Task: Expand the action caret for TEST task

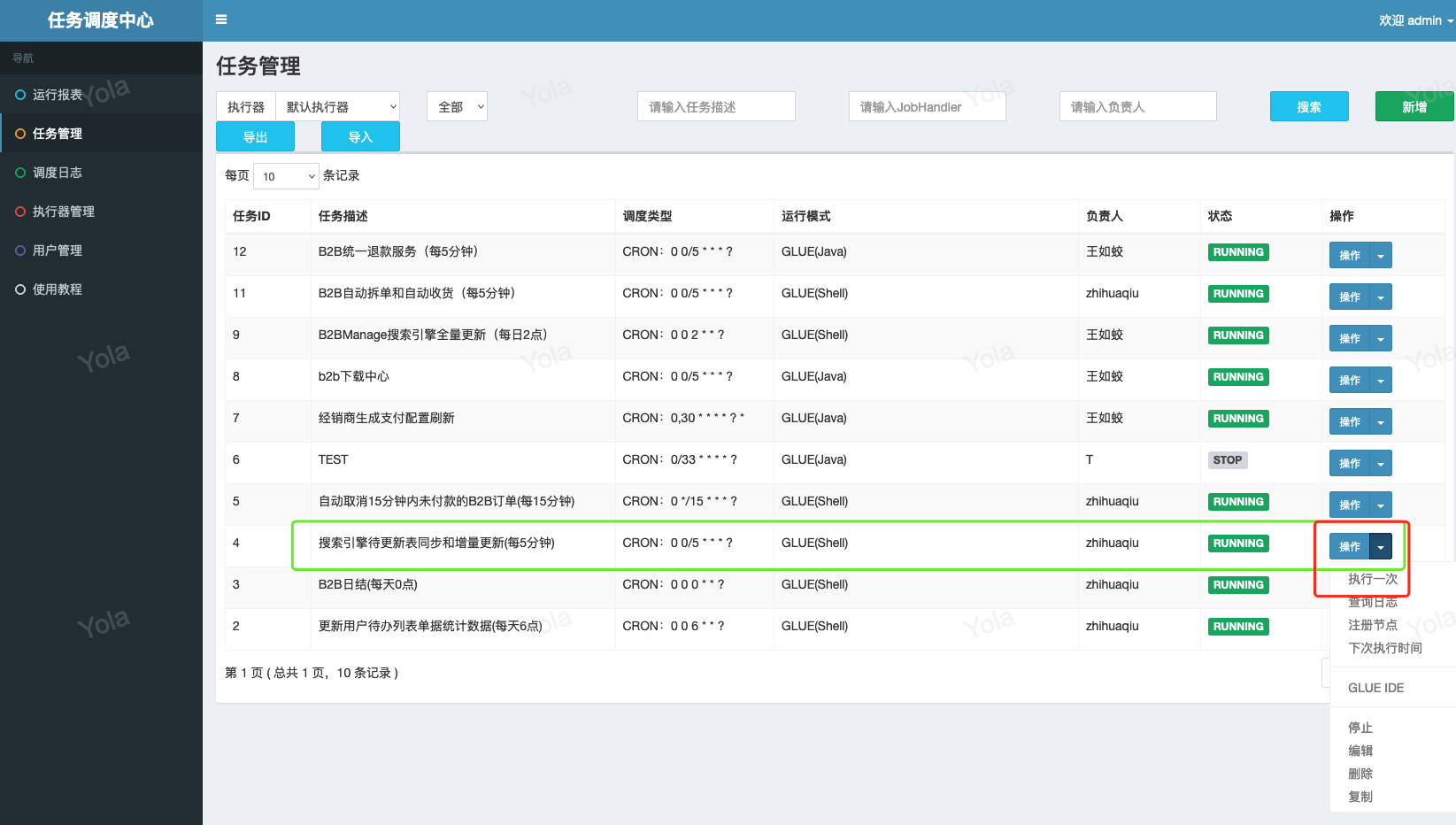Action: coord(1381,464)
